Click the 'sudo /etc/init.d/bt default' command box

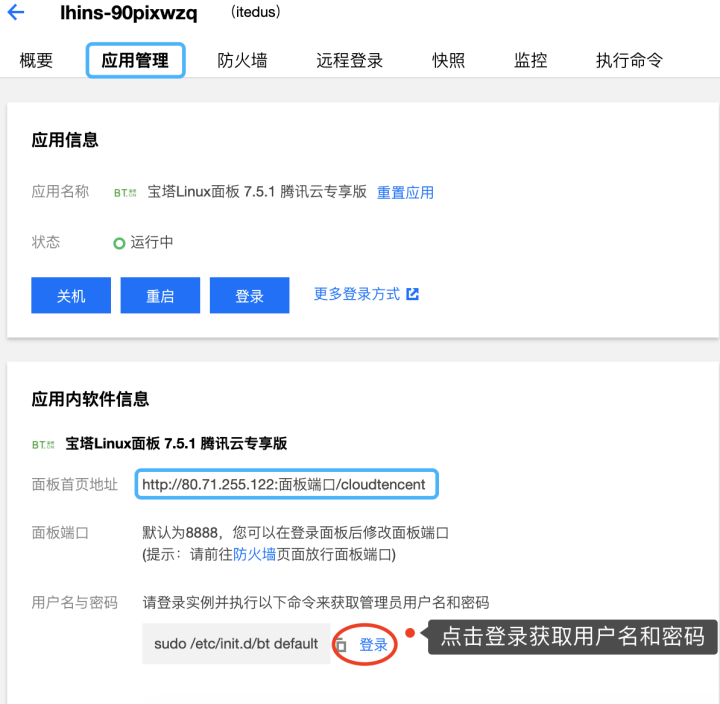pyautogui.click(x=236, y=644)
